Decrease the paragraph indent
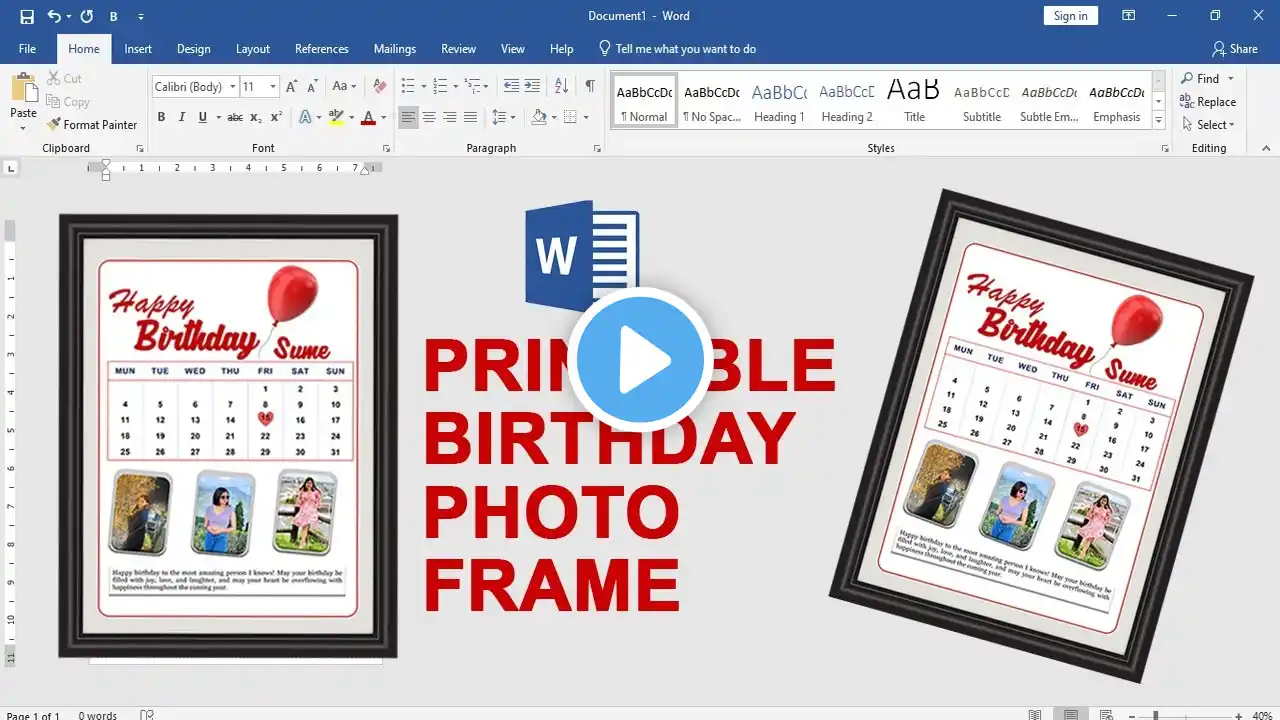 click(511, 87)
